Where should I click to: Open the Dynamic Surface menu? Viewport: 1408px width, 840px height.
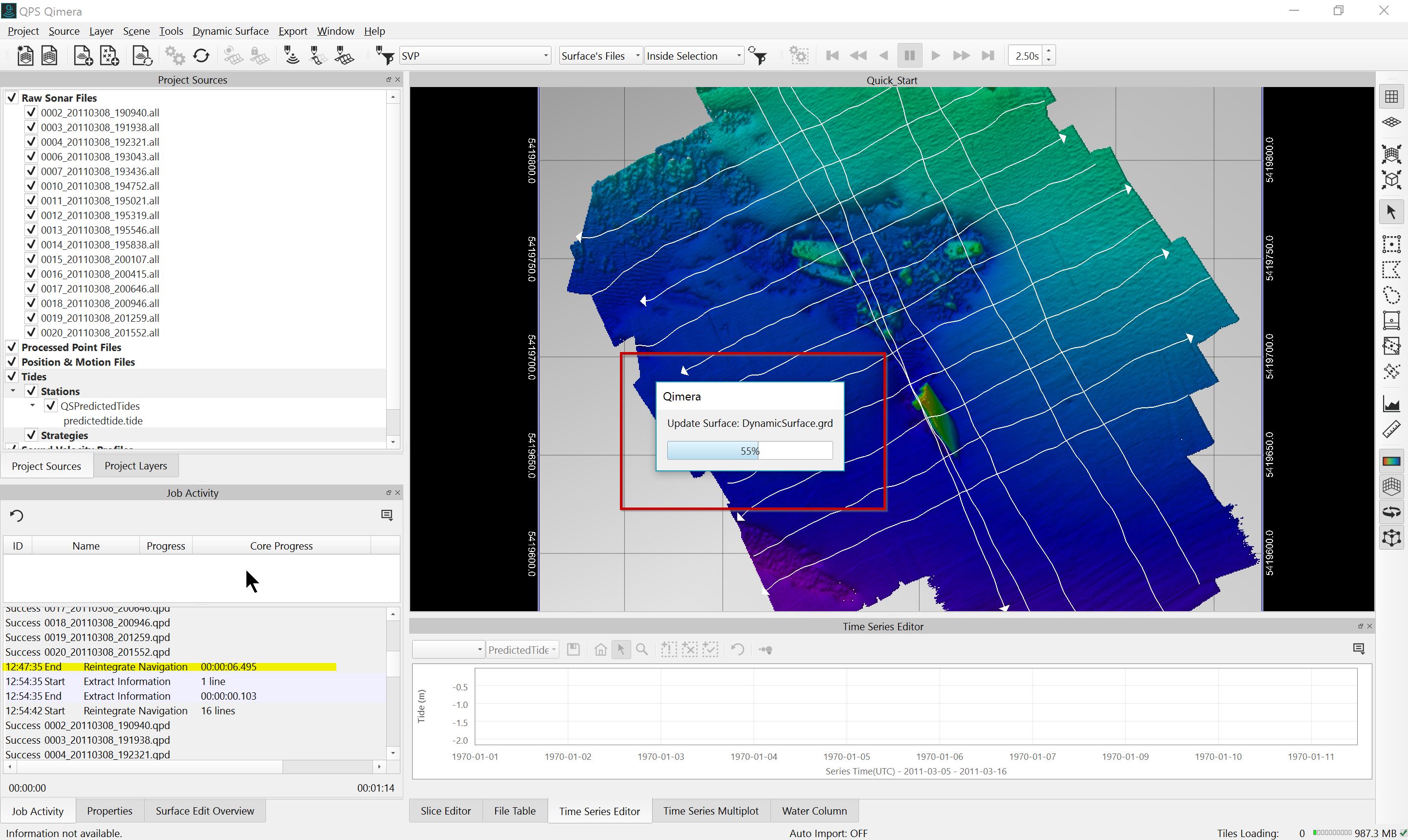point(230,31)
